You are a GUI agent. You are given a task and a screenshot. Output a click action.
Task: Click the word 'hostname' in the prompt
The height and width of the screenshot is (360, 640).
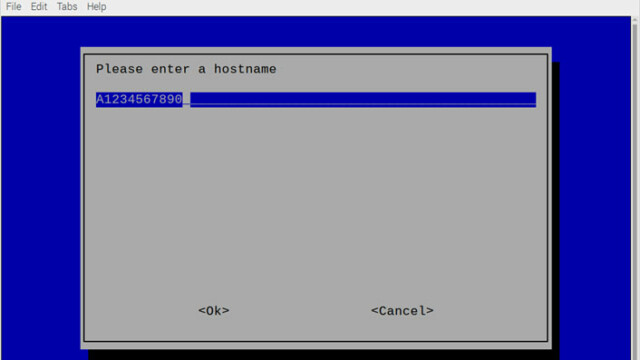tap(245, 69)
